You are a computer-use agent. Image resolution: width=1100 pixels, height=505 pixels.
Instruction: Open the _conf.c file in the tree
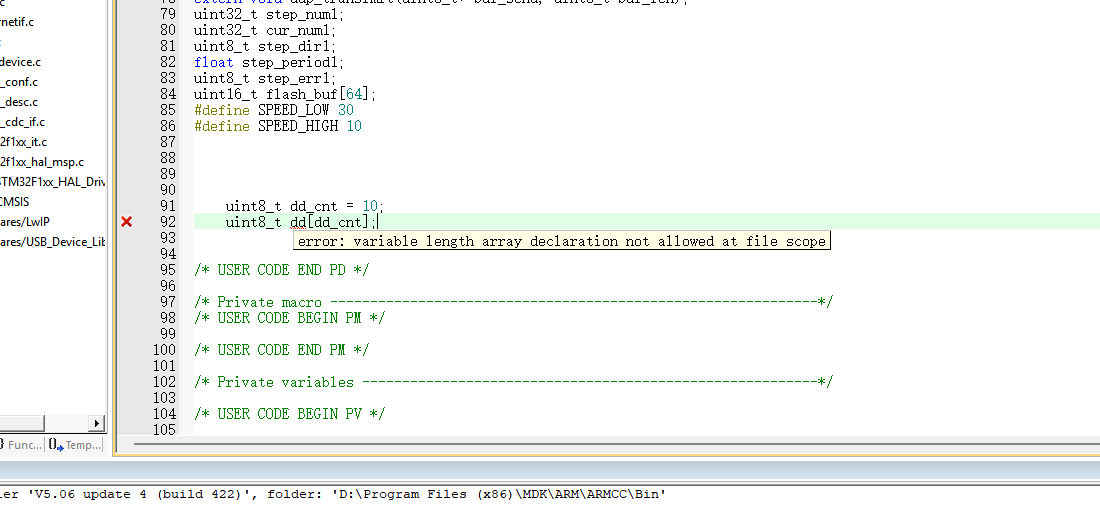[x=19, y=82]
